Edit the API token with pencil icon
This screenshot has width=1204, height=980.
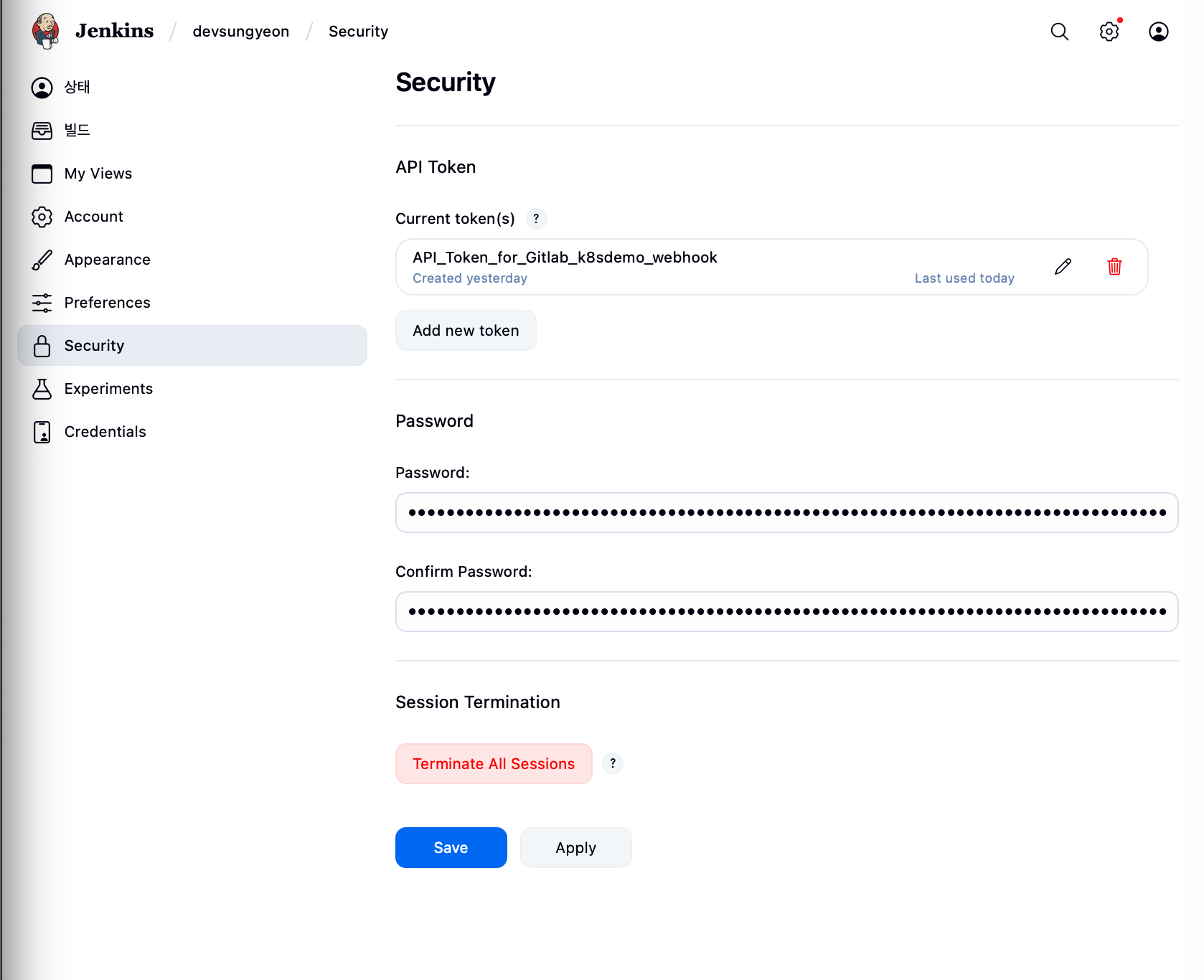[1063, 267]
